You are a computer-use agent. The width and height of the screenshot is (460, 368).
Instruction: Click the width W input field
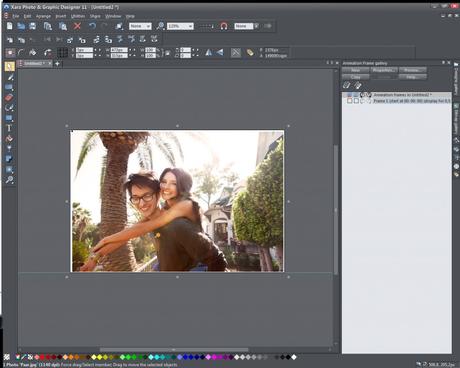coord(119,50)
